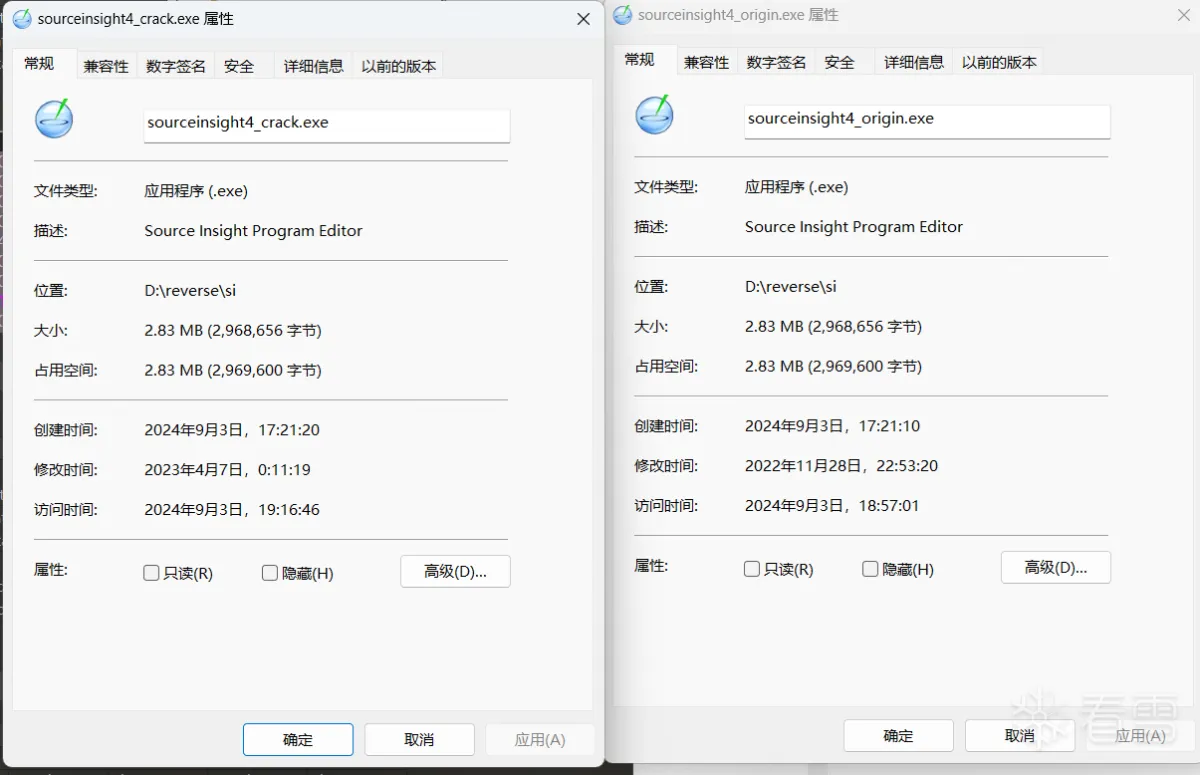
Task: Toggle 只读(R) checkbox in origin.exe window
Action: tap(752, 569)
